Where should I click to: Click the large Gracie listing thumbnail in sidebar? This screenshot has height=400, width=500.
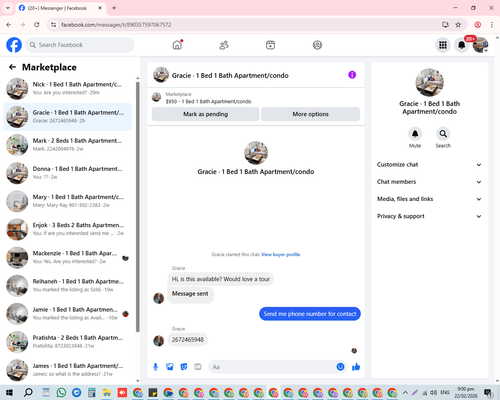429,82
